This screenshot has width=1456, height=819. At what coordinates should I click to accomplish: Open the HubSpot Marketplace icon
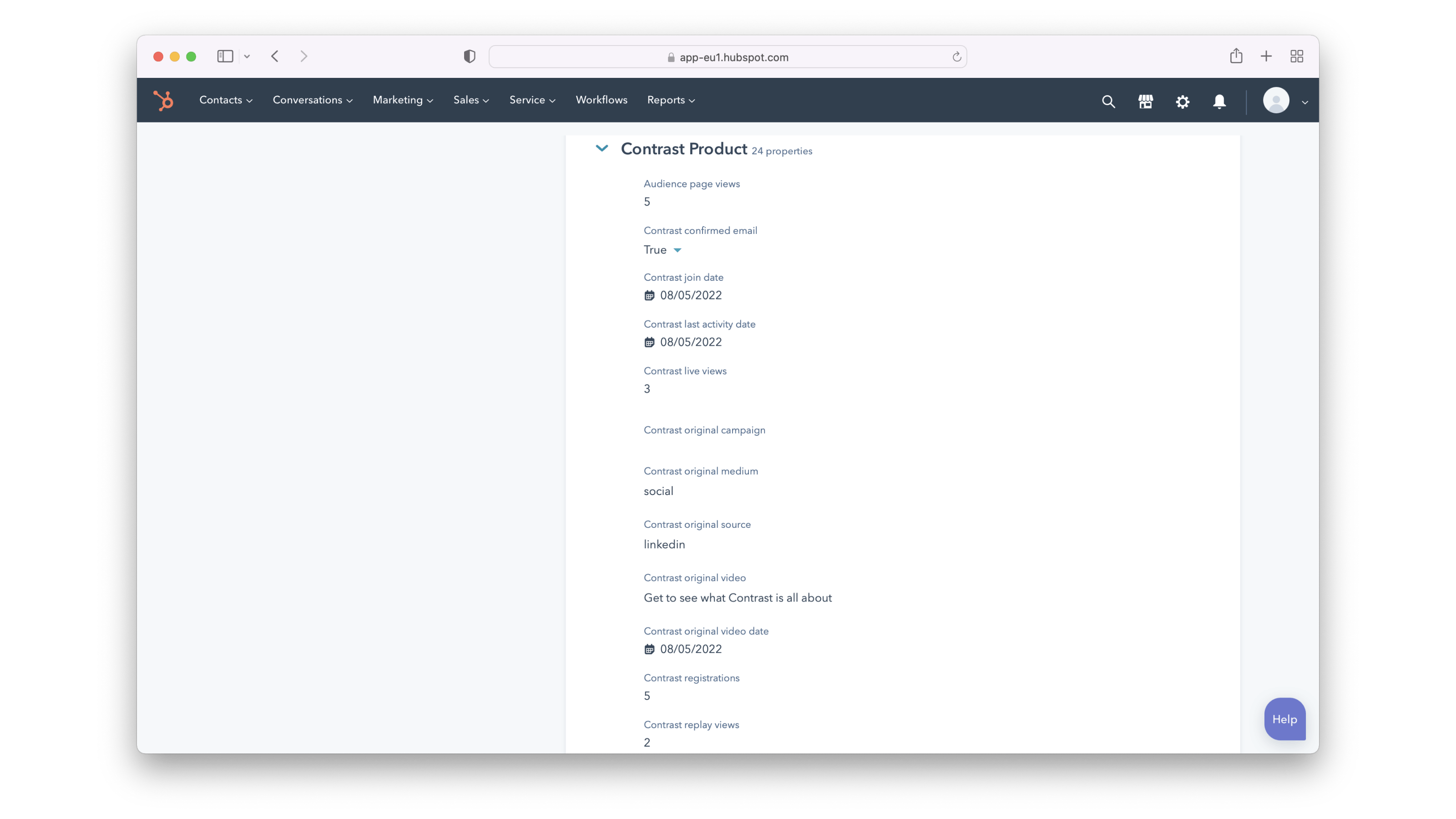tap(1145, 102)
